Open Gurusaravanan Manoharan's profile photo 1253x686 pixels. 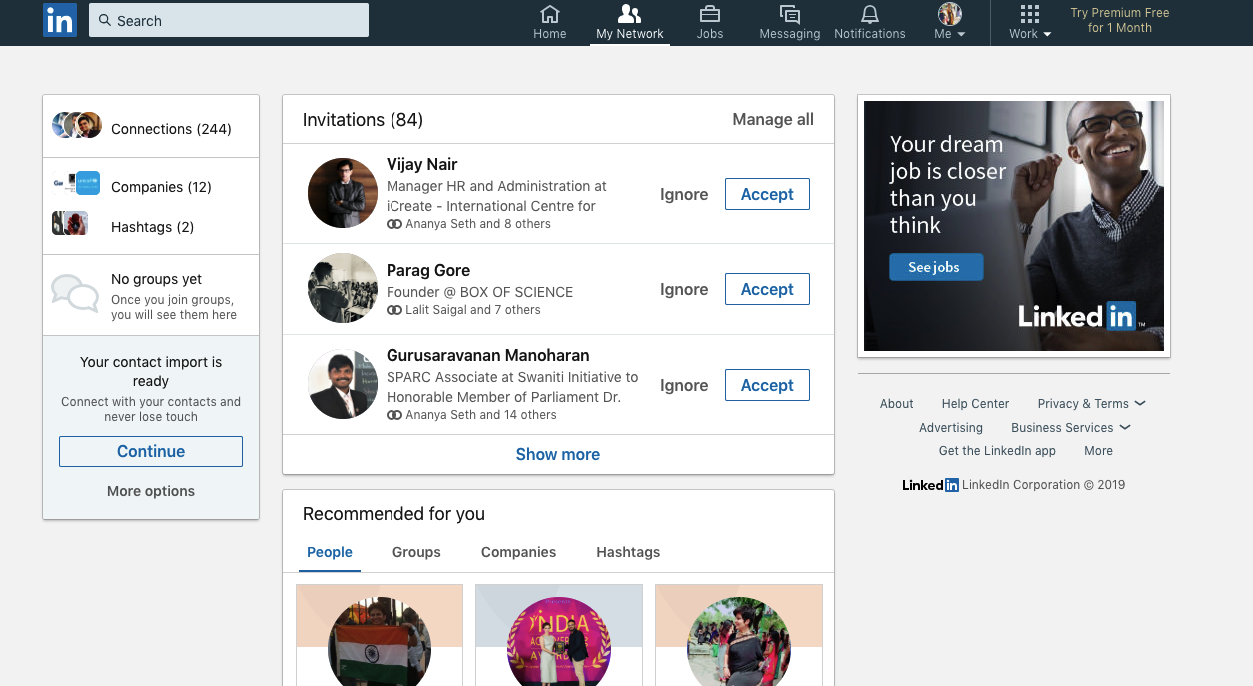[x=343, y=384]
